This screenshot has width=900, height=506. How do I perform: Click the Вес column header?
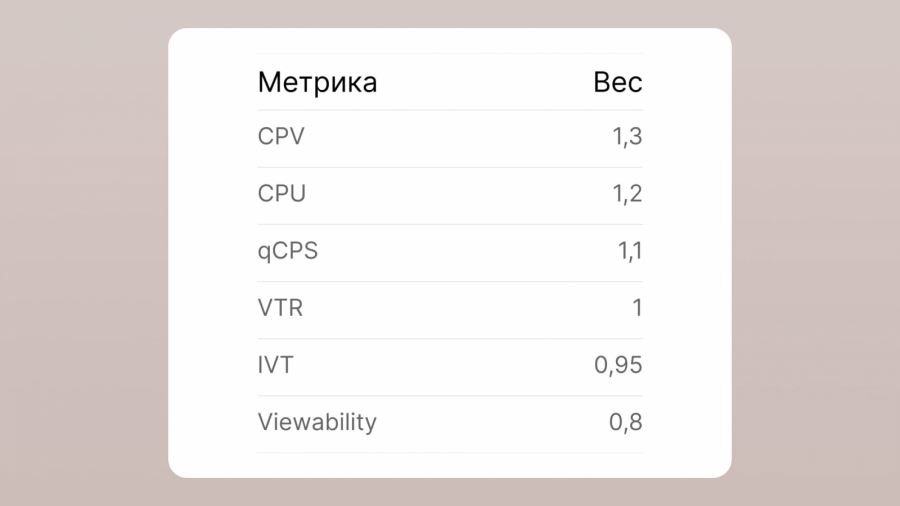pos(617,82)
